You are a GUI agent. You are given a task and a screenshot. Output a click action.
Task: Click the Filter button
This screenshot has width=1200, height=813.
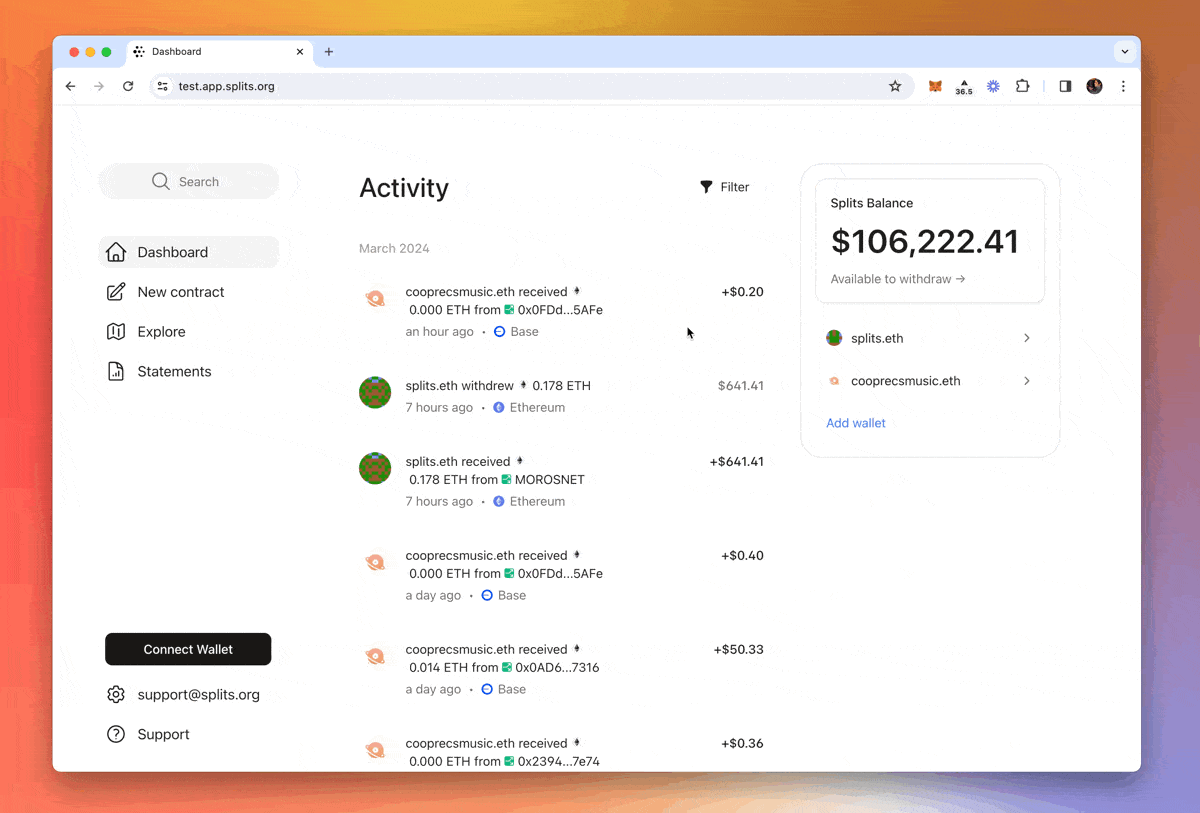(x=724, y=187)
